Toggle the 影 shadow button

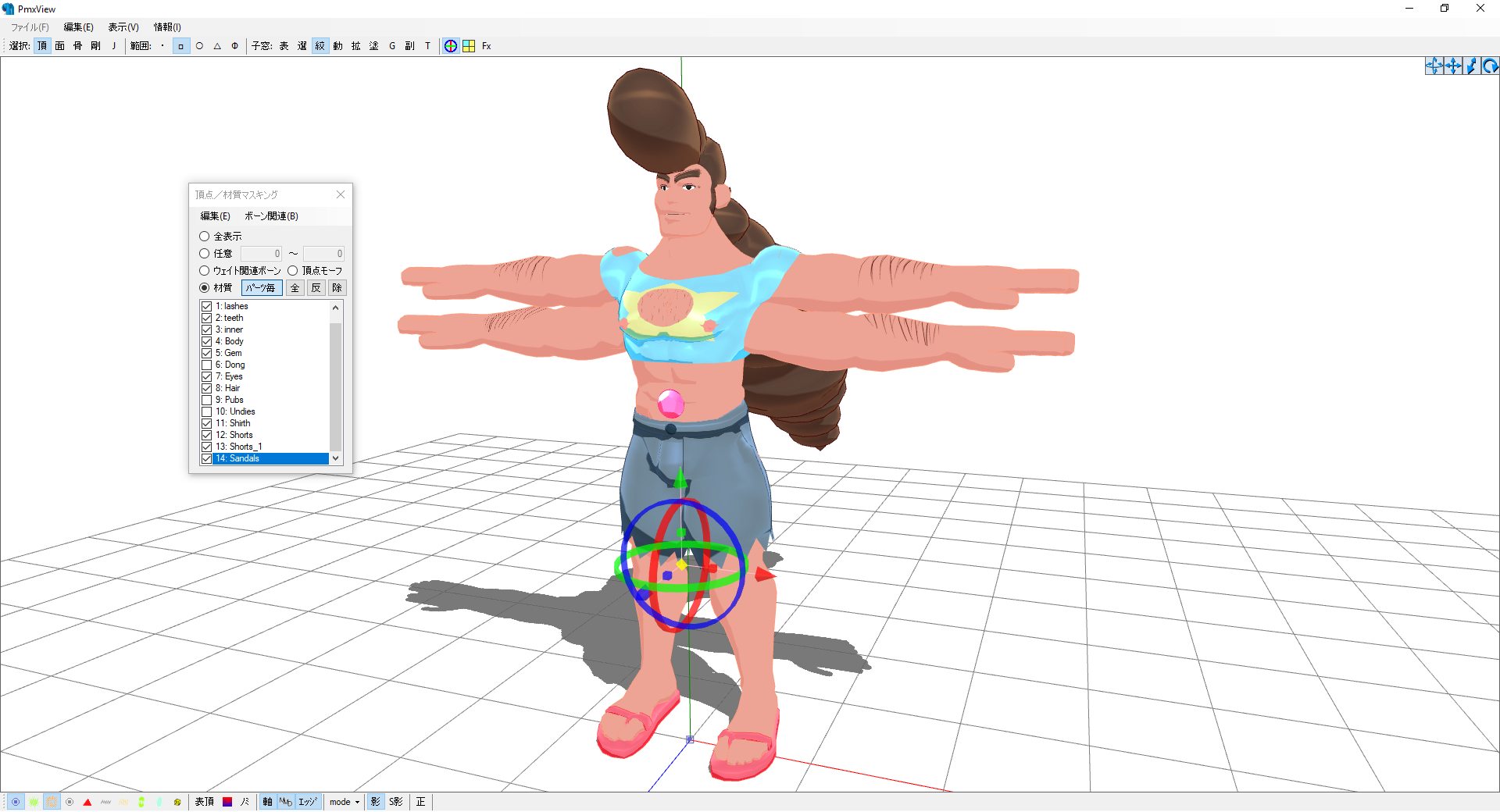(376, 802)
